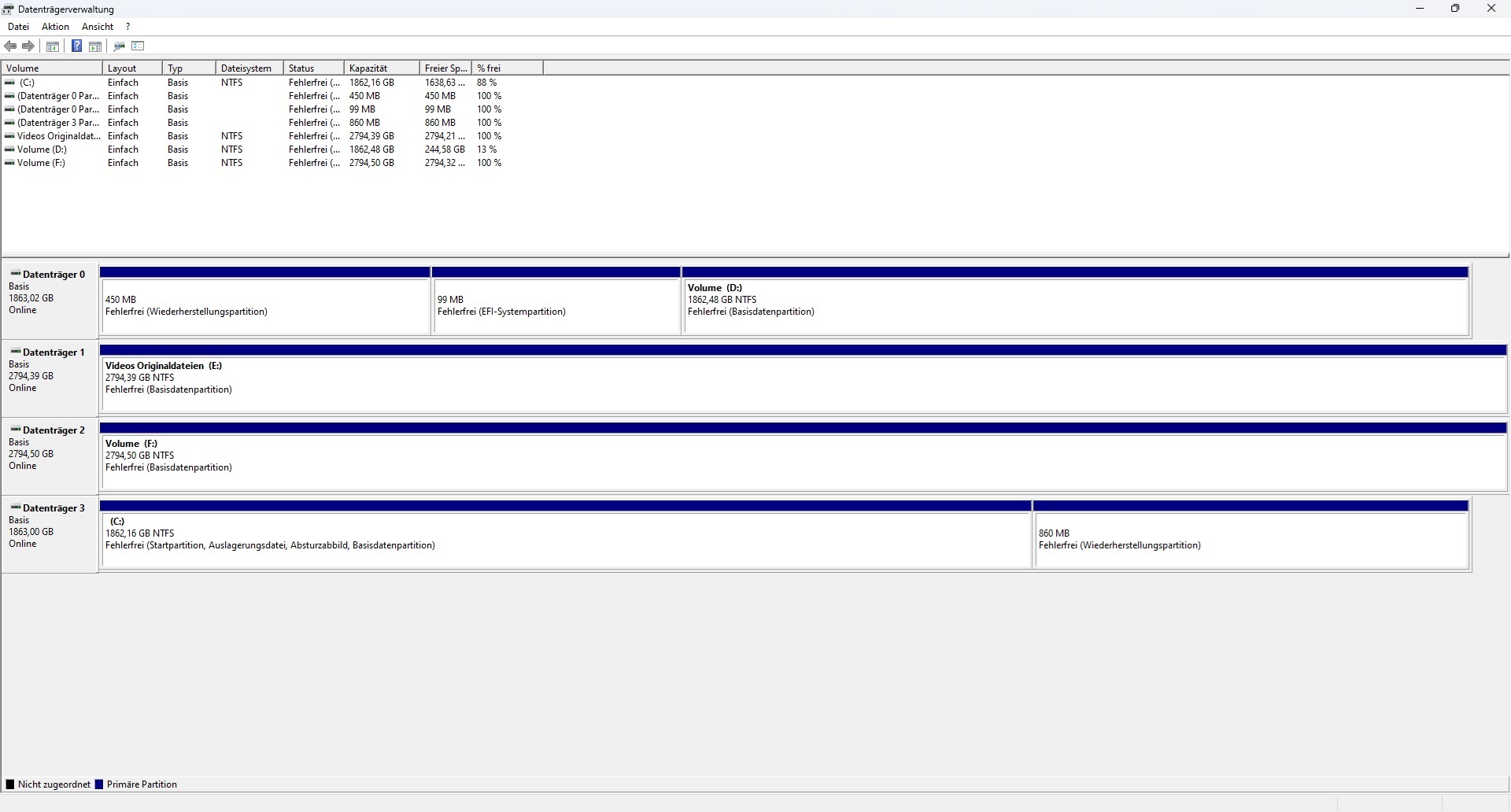Click the Nicht zugeordnet legend label

point(54,784)
